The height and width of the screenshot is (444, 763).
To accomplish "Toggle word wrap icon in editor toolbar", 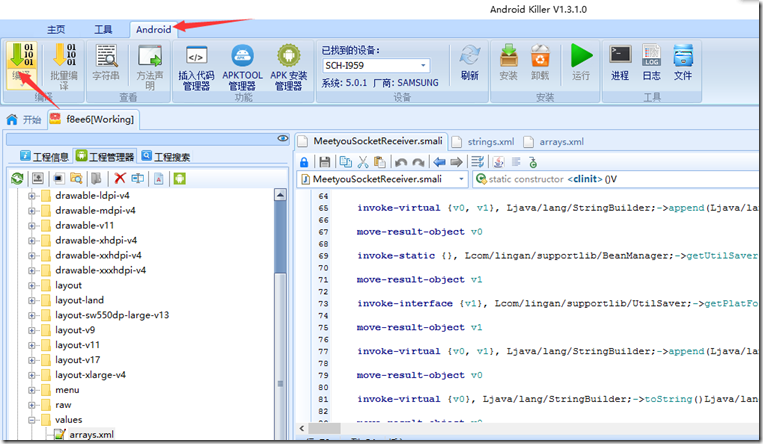I will pos(478,162).
